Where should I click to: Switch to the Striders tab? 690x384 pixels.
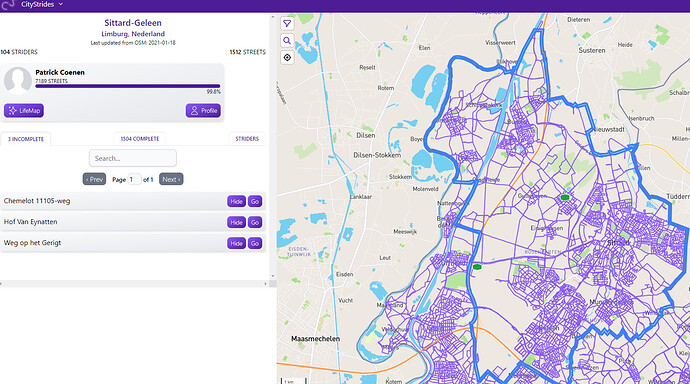(247, 139)
